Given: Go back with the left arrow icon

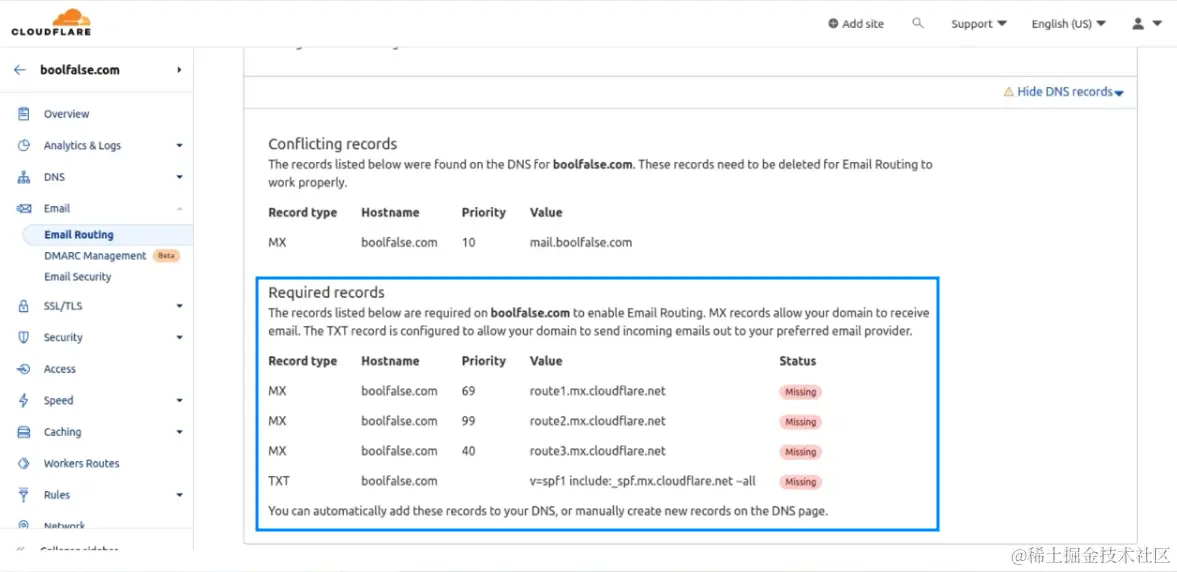Looking at the screenshot, I should [20, 70].
